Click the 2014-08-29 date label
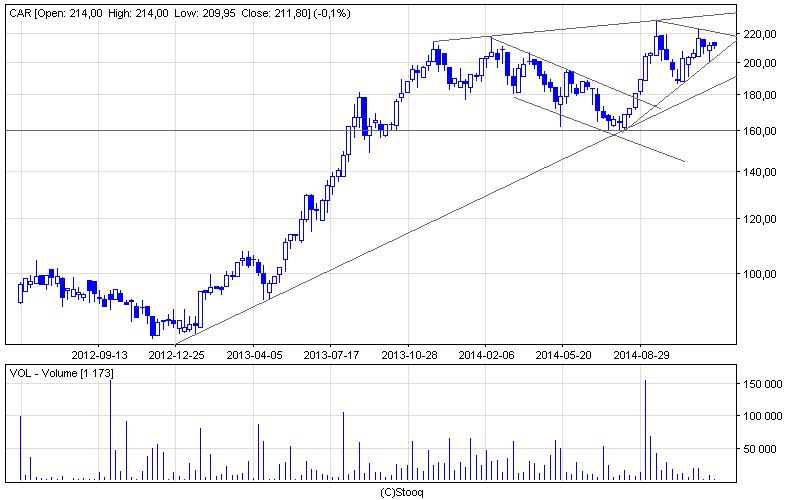 [641, 355]
